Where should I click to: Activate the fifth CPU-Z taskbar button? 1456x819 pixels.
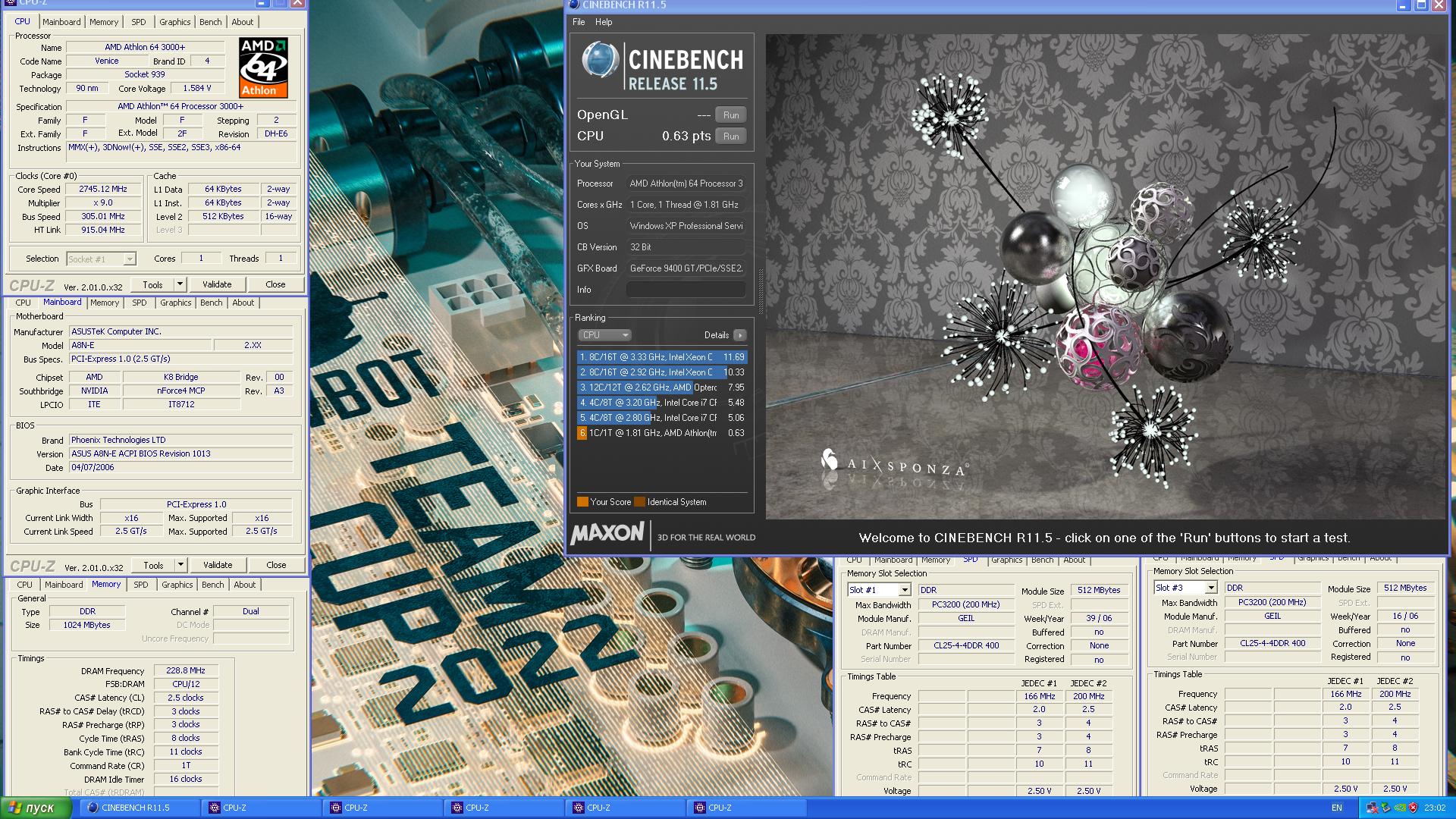(747, 808)
